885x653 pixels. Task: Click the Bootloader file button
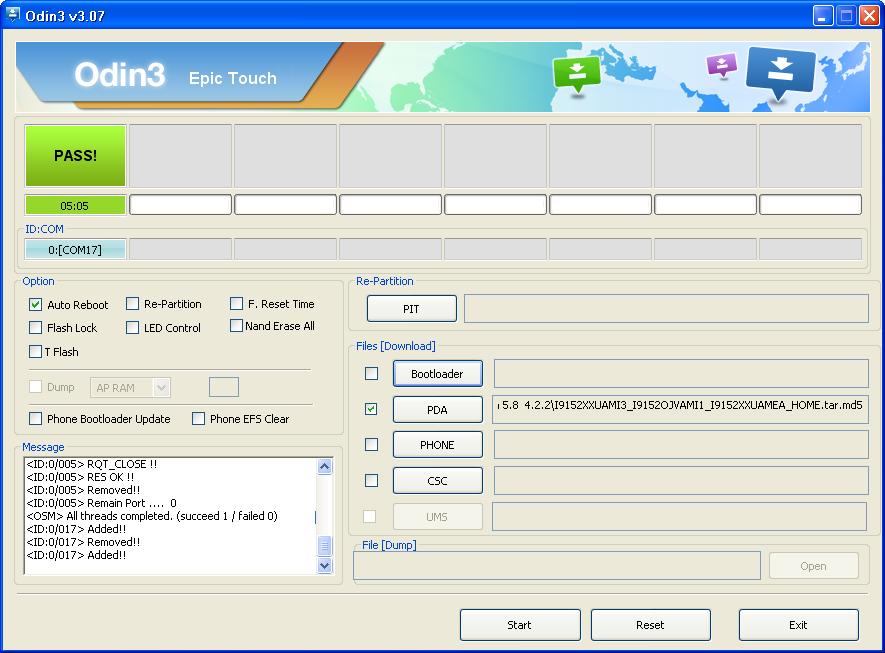pyautogui.click(x=437, y=374)
